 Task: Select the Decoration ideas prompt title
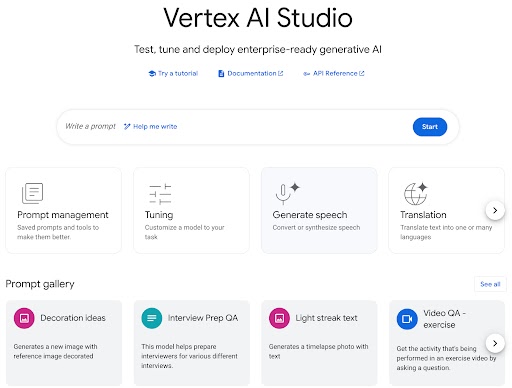(x=73, y=318)
